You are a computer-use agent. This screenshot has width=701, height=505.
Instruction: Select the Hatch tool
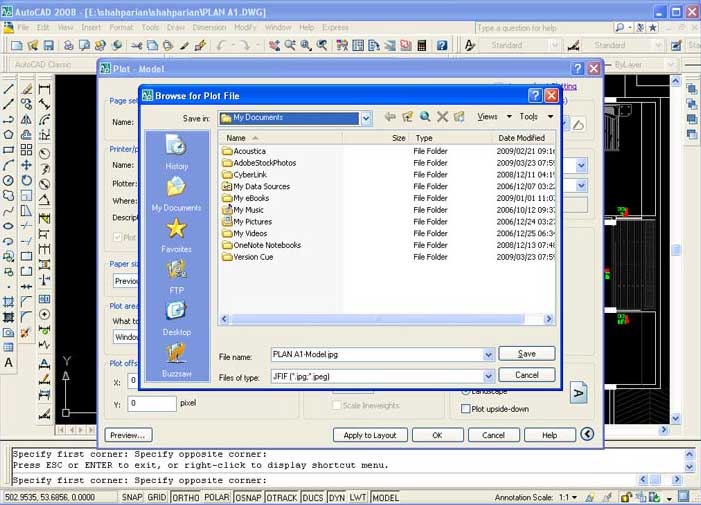click(x=8, y=317)
